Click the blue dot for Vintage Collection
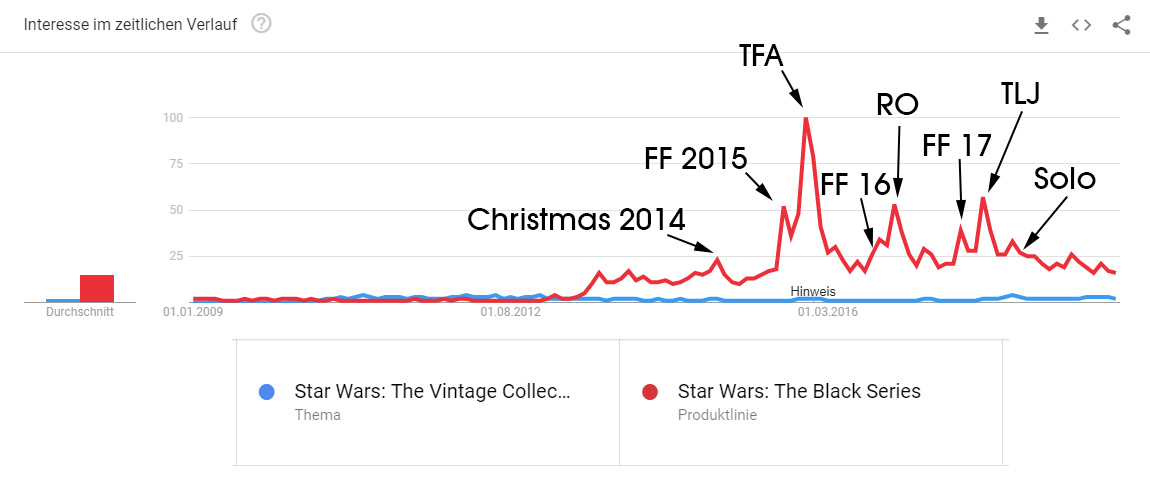 click(x=265, y=392)
